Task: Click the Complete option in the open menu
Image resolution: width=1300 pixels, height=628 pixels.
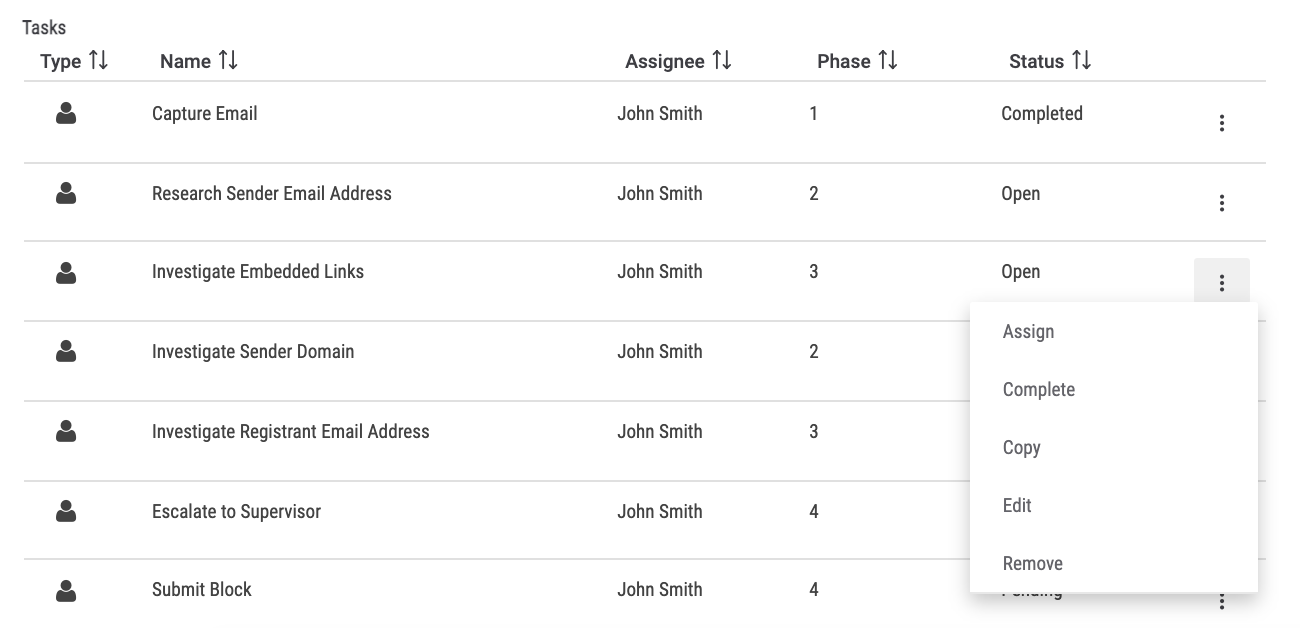Action: click(x=1039, y=389)
